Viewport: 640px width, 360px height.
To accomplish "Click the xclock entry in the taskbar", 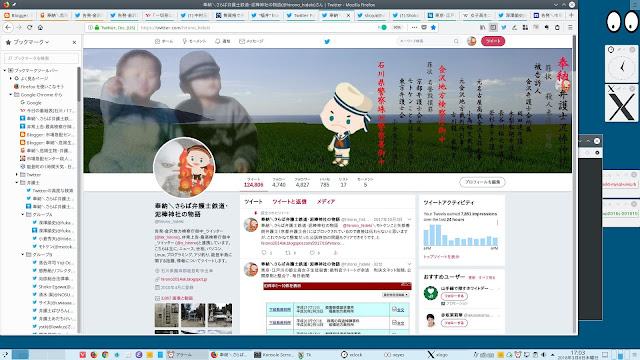I will tap(352, 355).
